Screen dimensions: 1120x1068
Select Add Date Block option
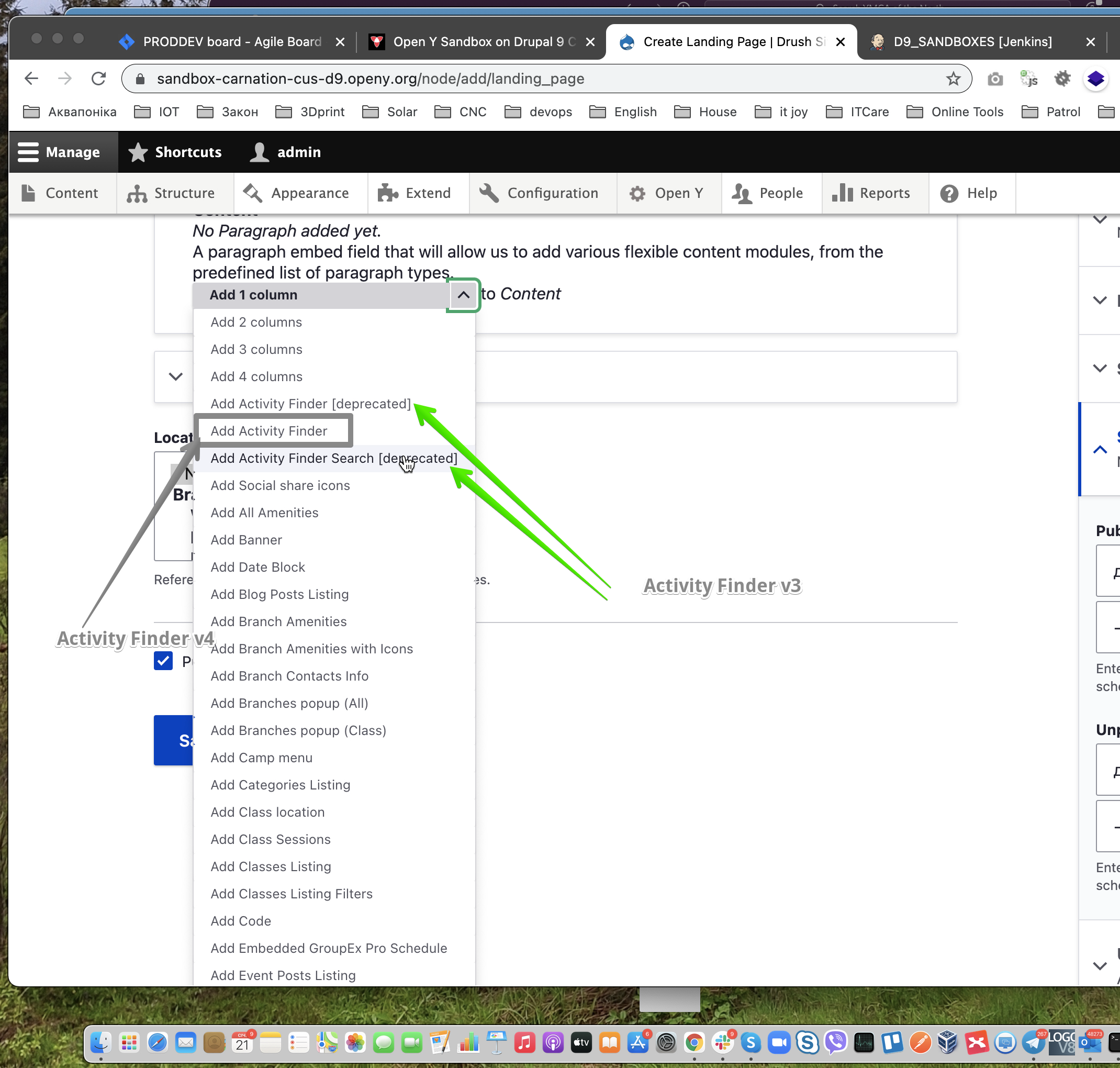(334, 568)
